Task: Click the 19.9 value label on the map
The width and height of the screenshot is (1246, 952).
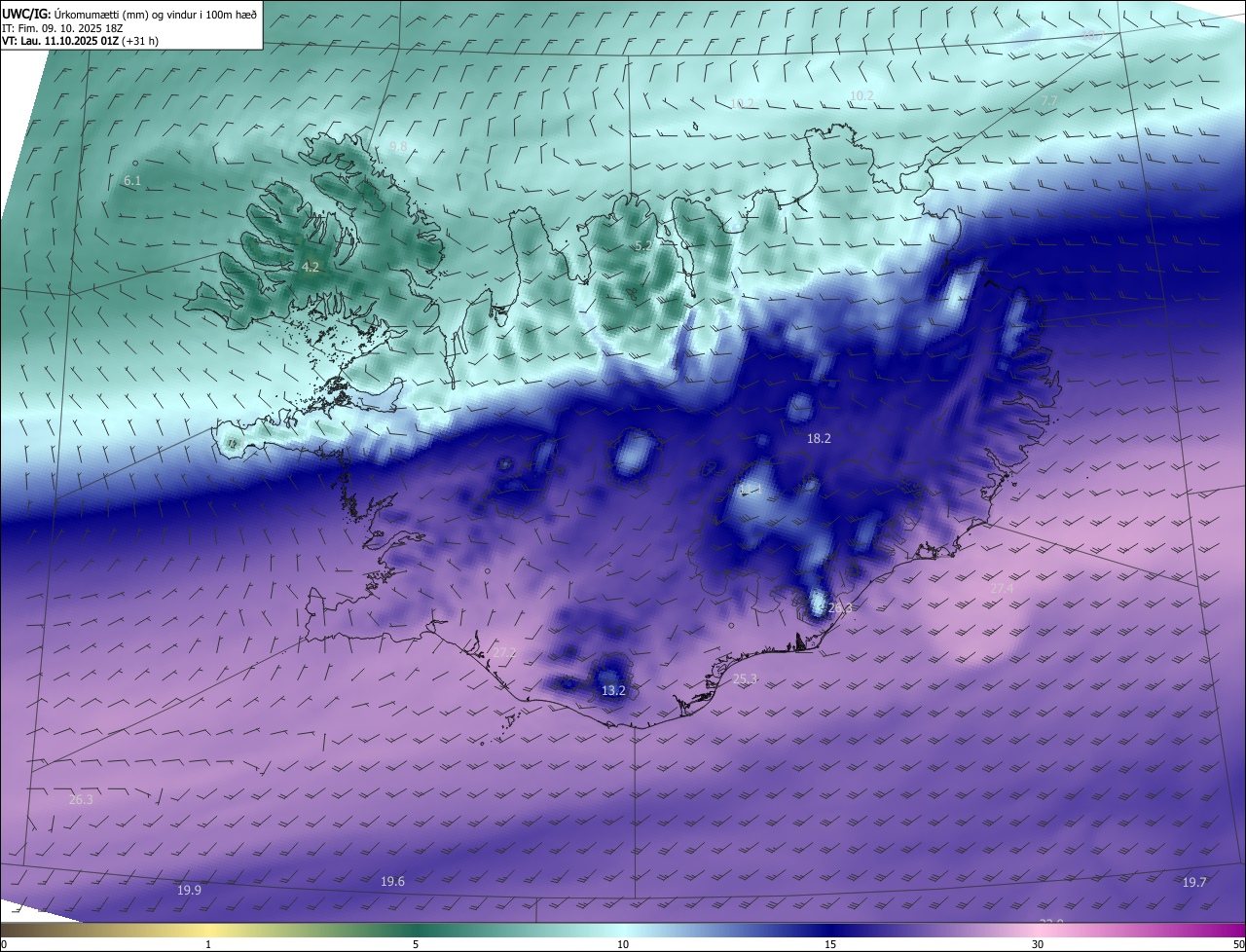Action: 189,890
